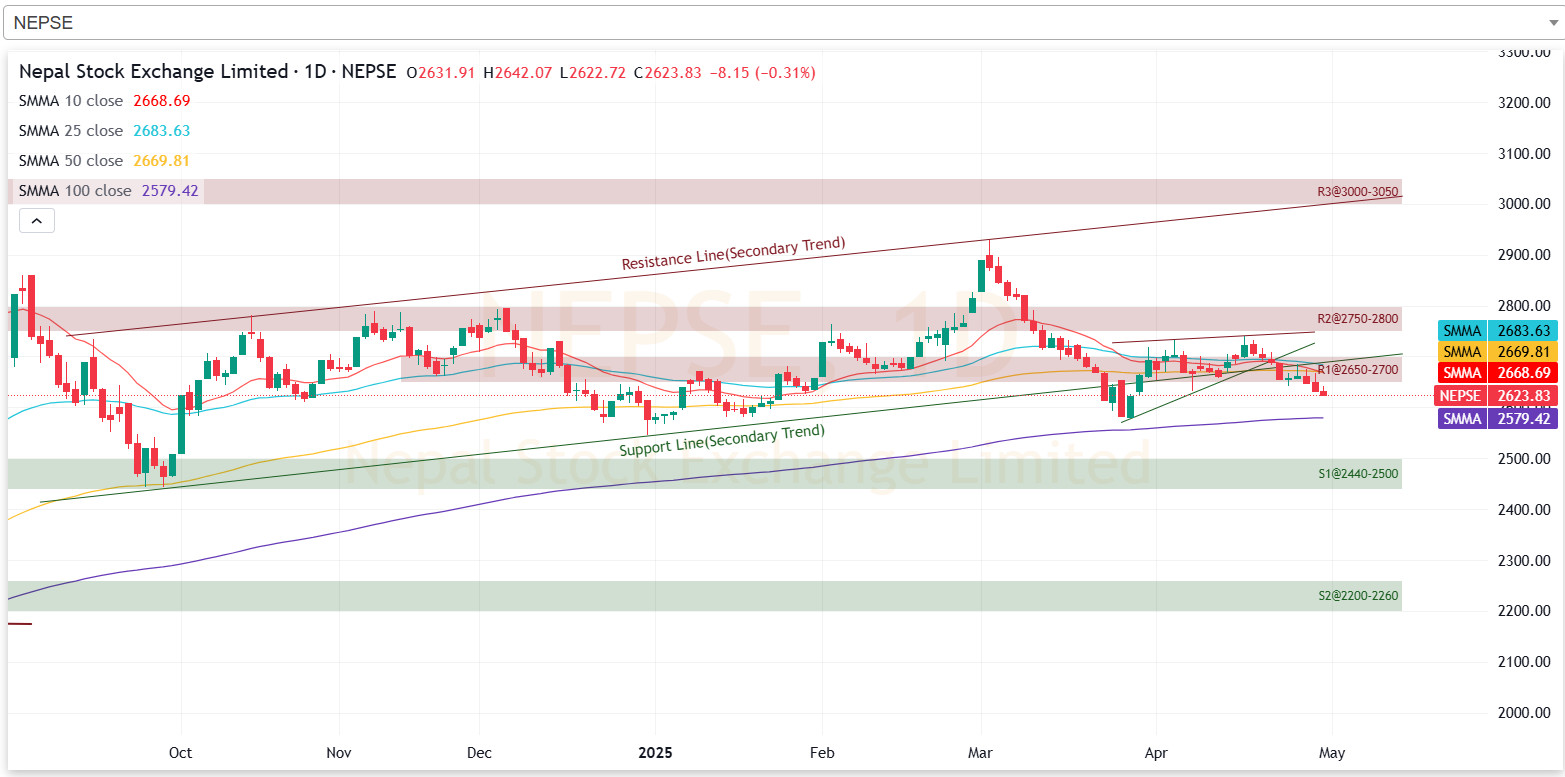Click the high value H2642.07 in header
Screen dimensions: 1565x777
pyautogui.click(x=517, y=72)
